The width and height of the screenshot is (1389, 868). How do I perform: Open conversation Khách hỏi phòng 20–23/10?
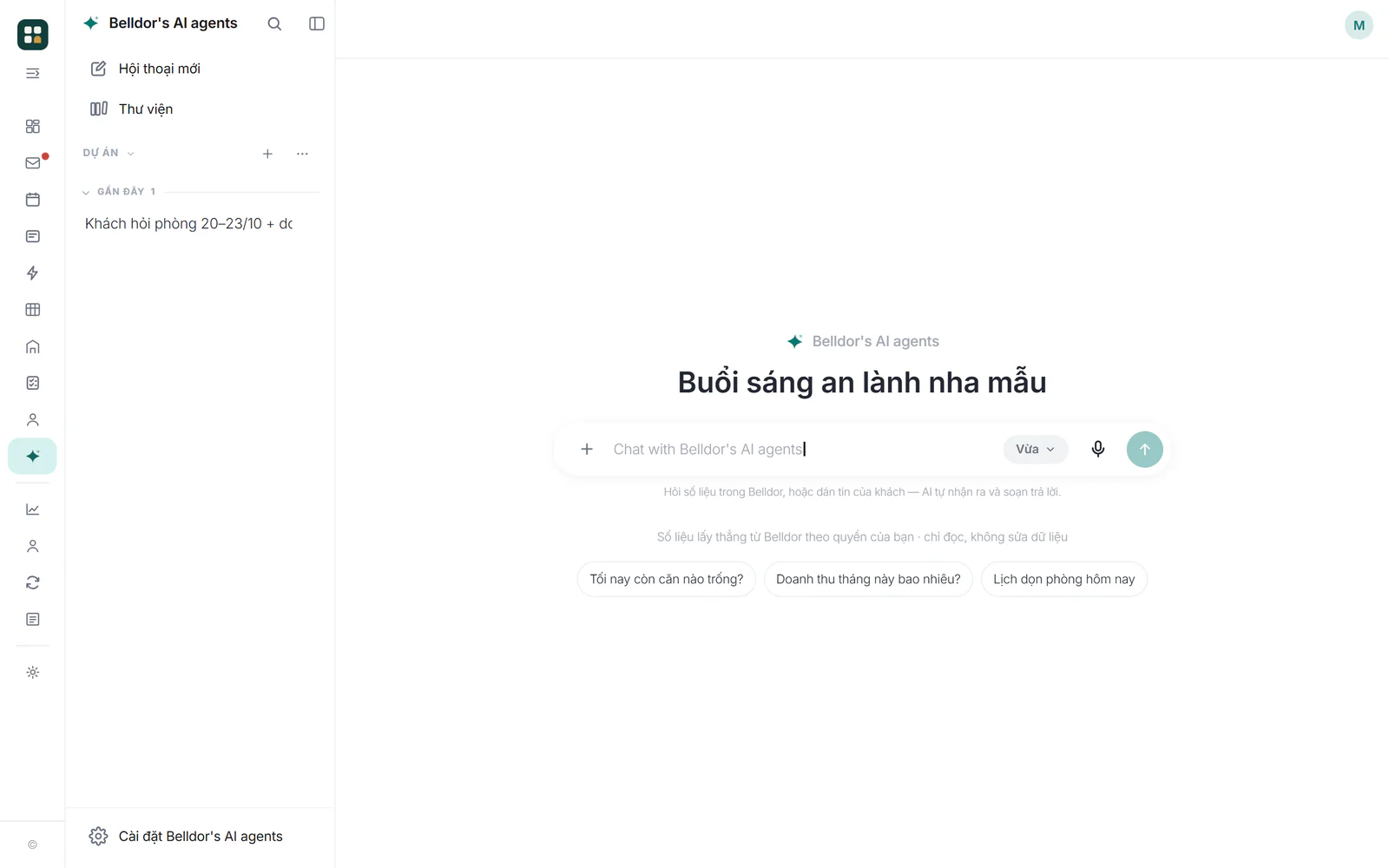[189, 224]
